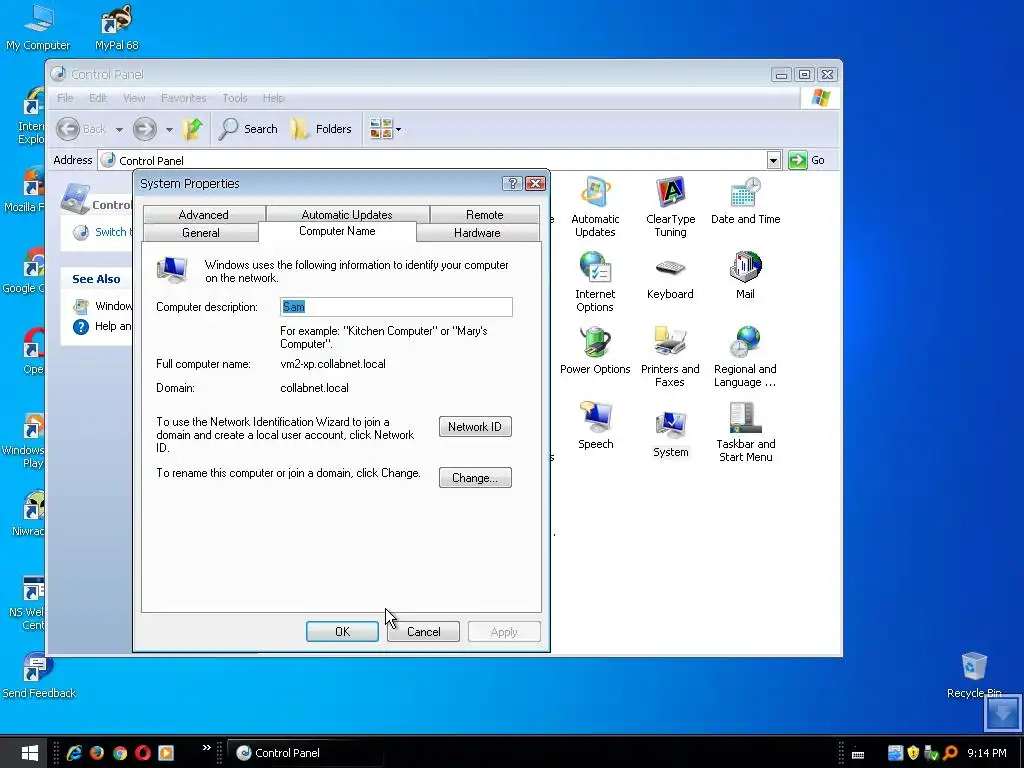Image resolution: width=1024 pixels, height=768 pixels.
Task: Launch Firefox from quick launch bar
Action: pyautogui.click(x=97, y=753)
